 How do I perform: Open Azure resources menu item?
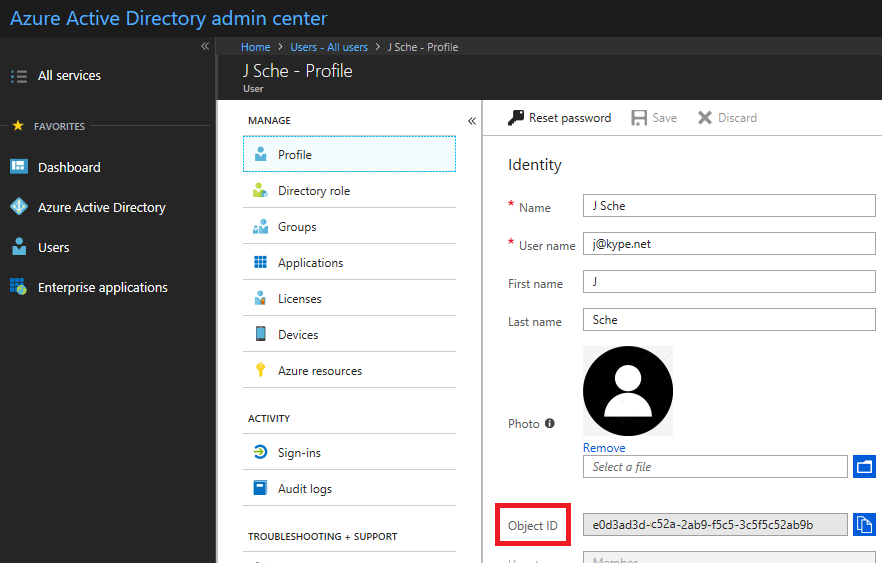coord(349,370)
